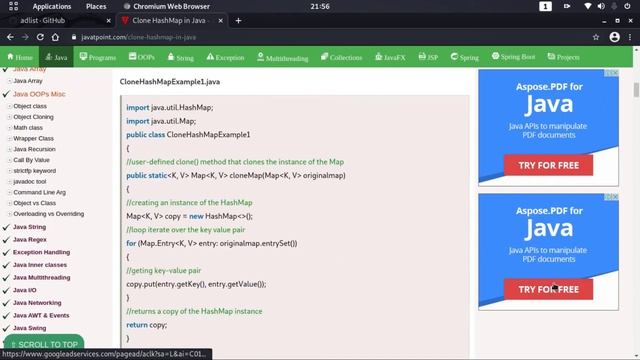This screenshot has width=640, height=360.
Task: Open the Wrapper Class sidebar link
Action: pyautogui.click(x=33, y=138)
